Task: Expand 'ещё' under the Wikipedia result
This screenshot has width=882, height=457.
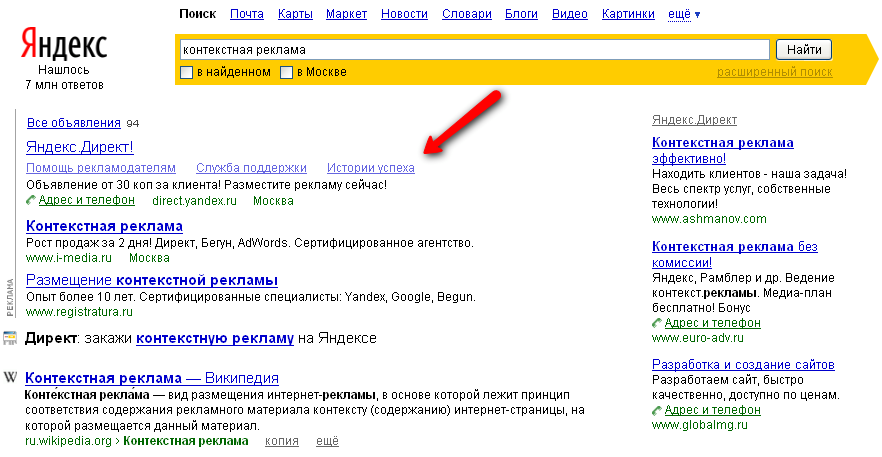Action: [327, 441]
